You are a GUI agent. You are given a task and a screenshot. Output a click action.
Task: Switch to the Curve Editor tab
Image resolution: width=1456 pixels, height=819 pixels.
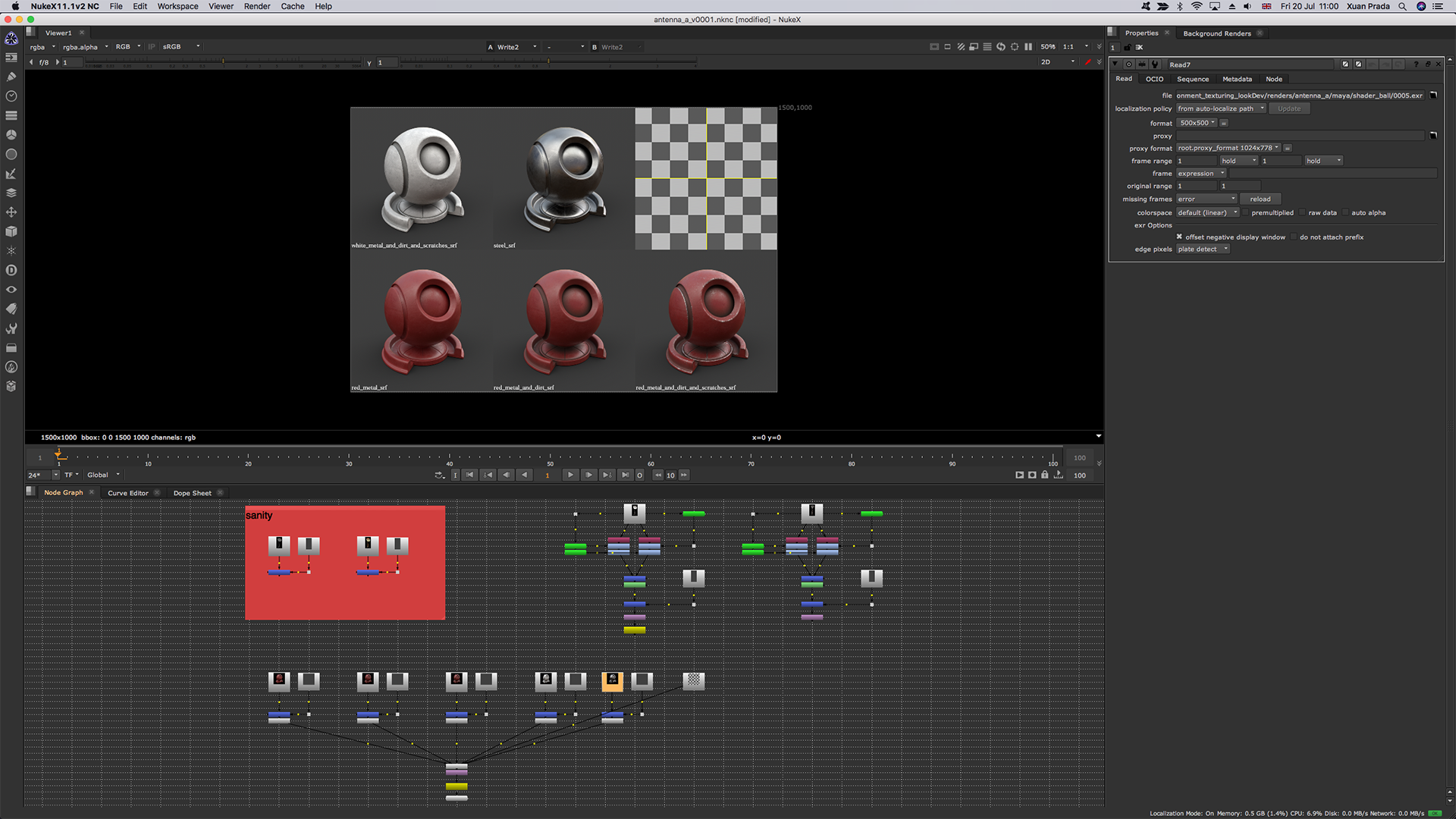[x=127, y=493]
